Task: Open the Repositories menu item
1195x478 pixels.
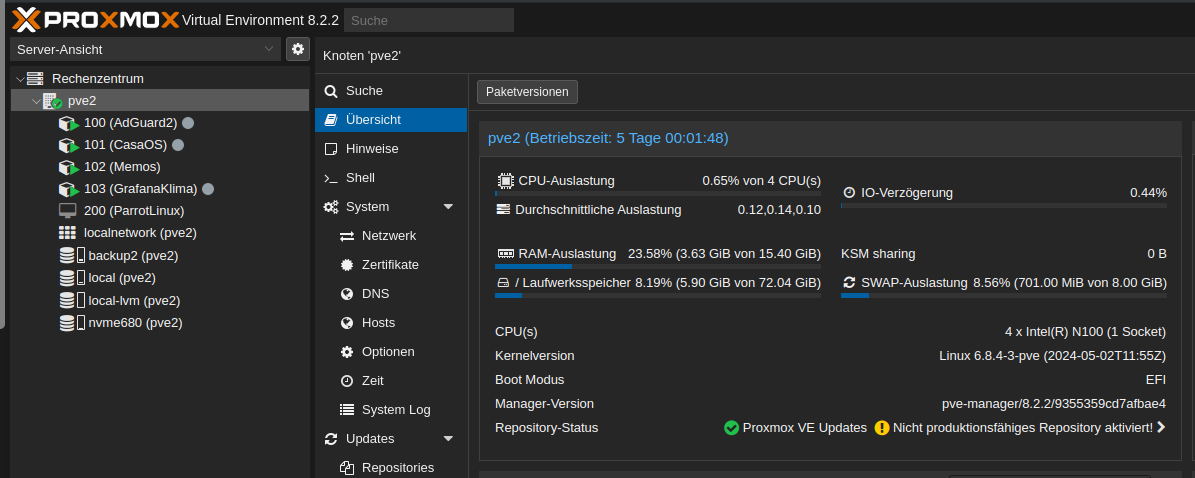Action: (x=391, y=467)
